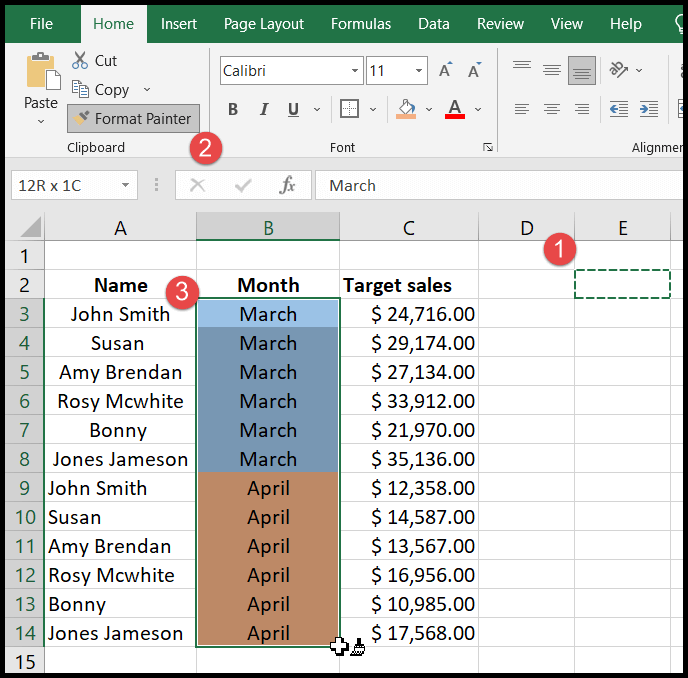688x678 pixels.
Task: Apply the red font color icon
Action: pyautogui.click(x=455, y=109)
